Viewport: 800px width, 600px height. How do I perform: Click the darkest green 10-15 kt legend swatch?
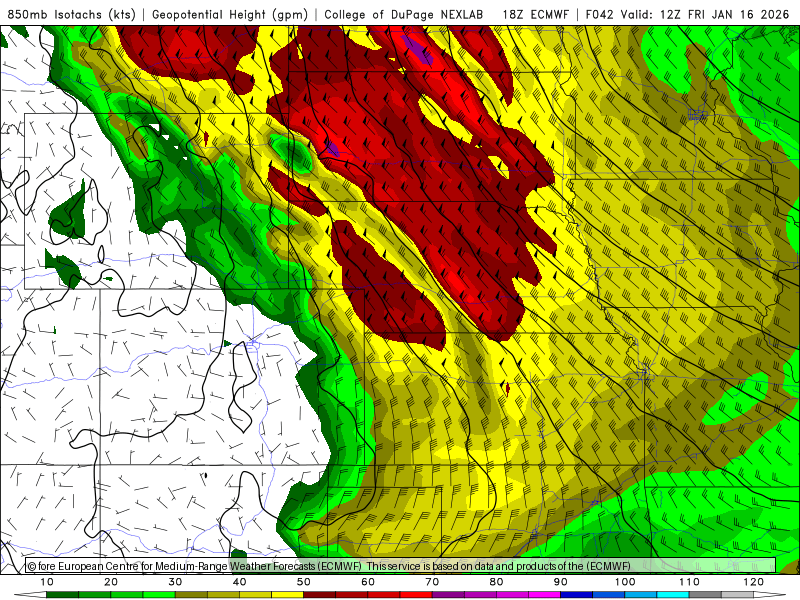tap(62, 595)
